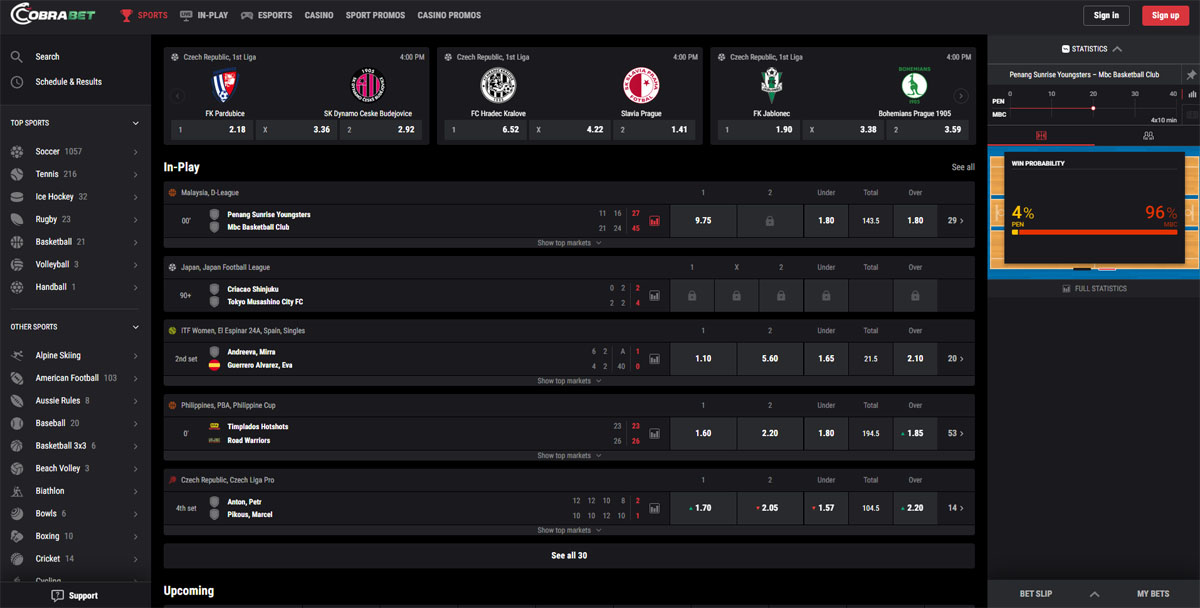Bet on Bohemians Prague 1905 at 3.59
Viewport: 1200px width, 608px height.
tap(926, 130)
